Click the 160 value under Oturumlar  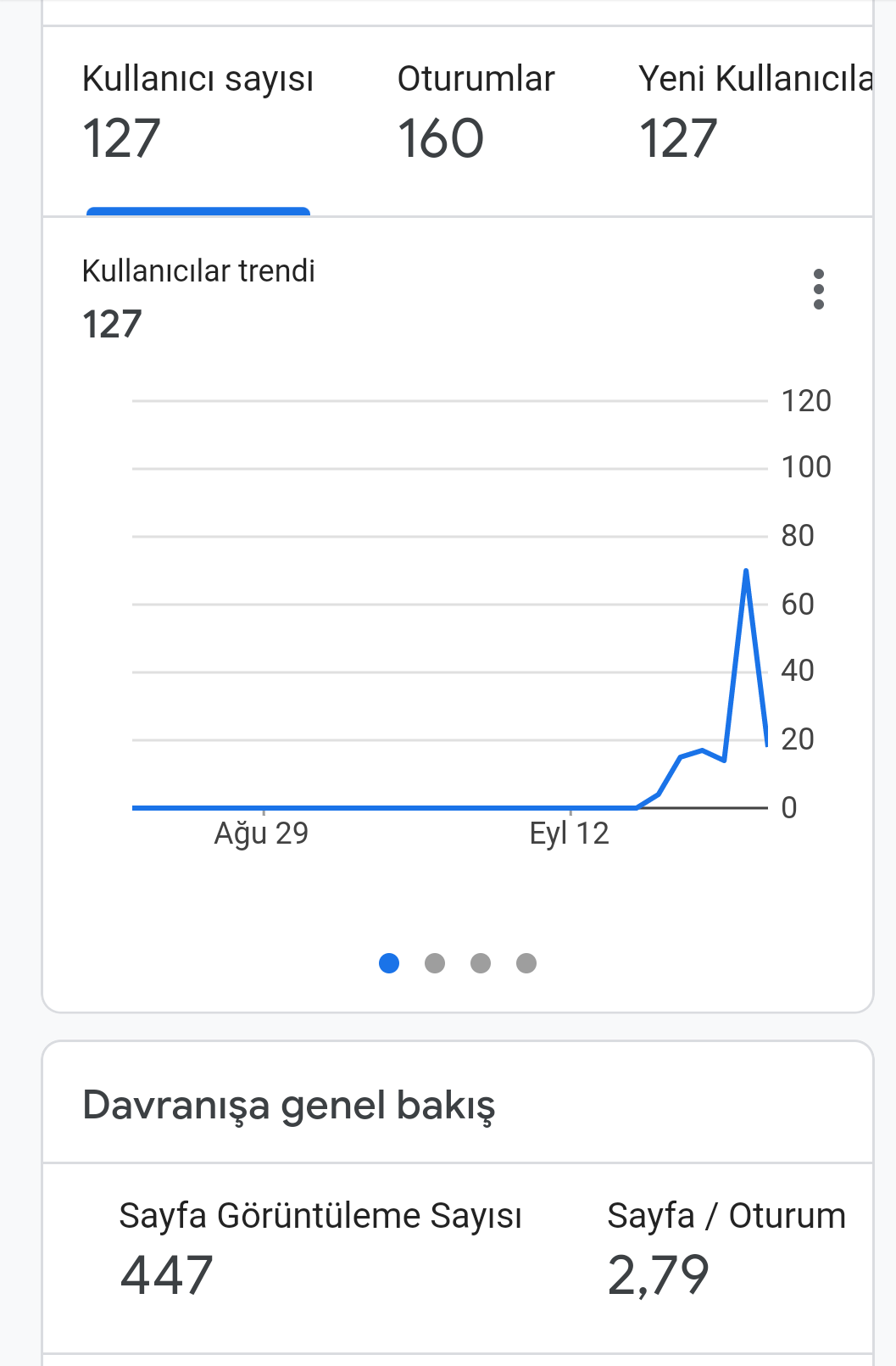(x=441, y=139)
